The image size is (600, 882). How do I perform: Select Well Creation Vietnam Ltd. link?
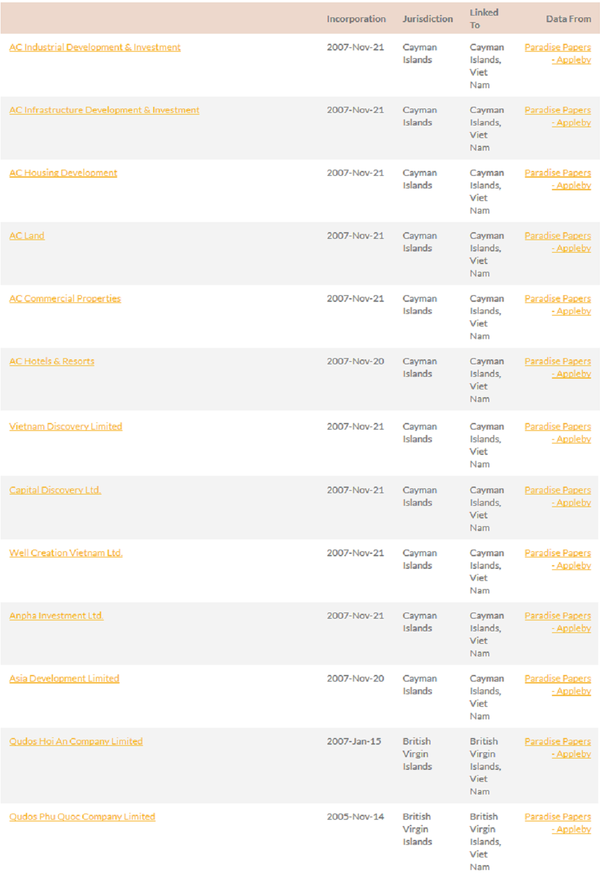coord(66,553)
